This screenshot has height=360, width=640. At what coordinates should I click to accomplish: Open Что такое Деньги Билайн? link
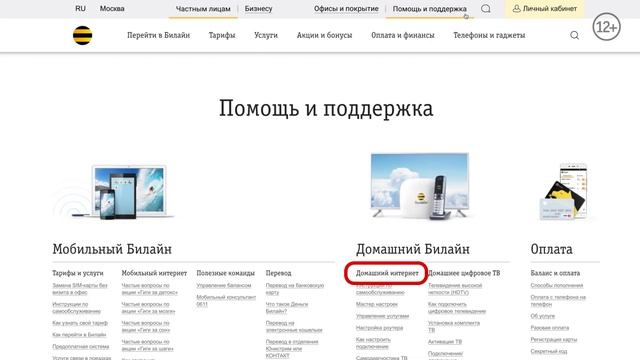287,308
